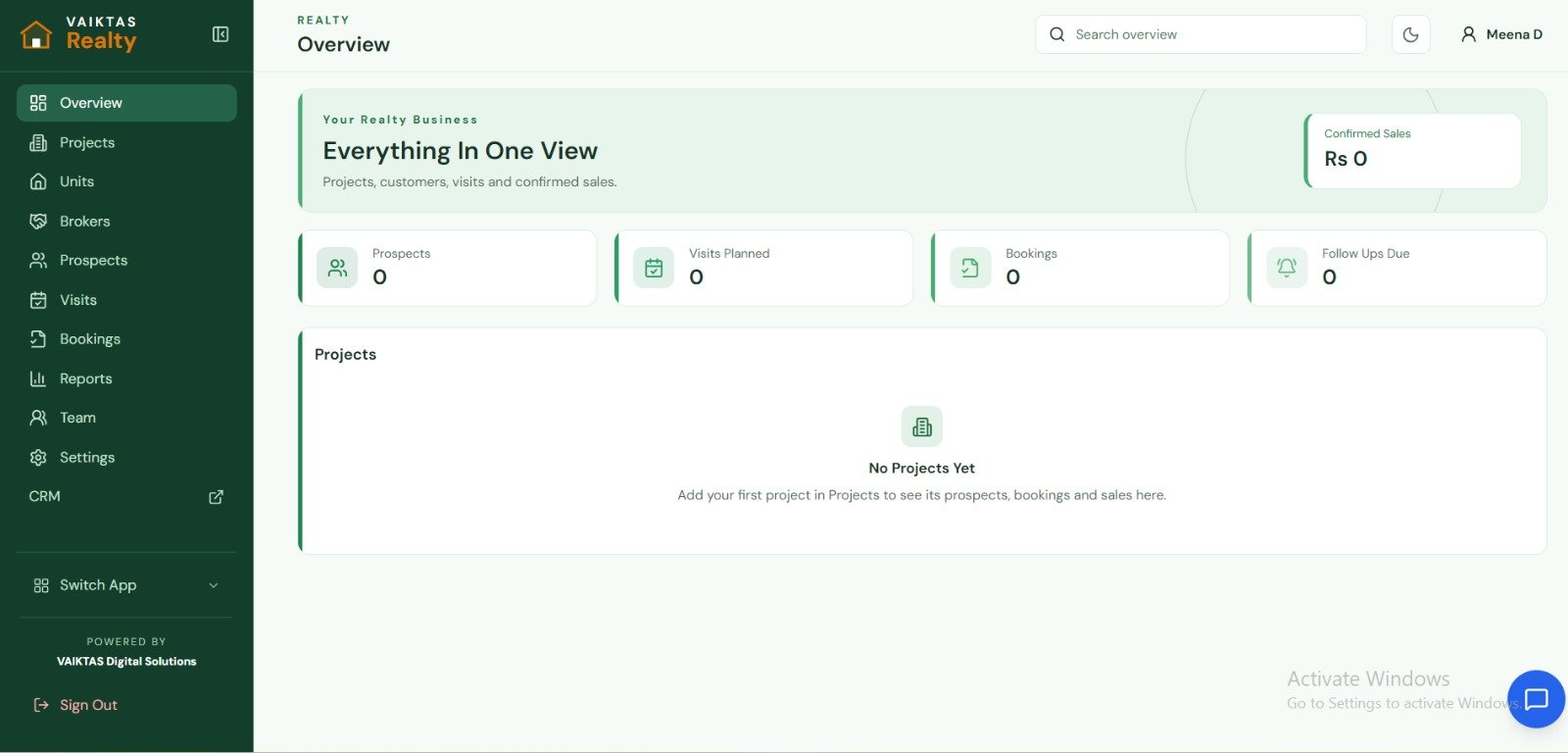Click the Confirmed Sales Rs 0 card
Screen dimensions: 1568x753
[x=1413, y=150]
